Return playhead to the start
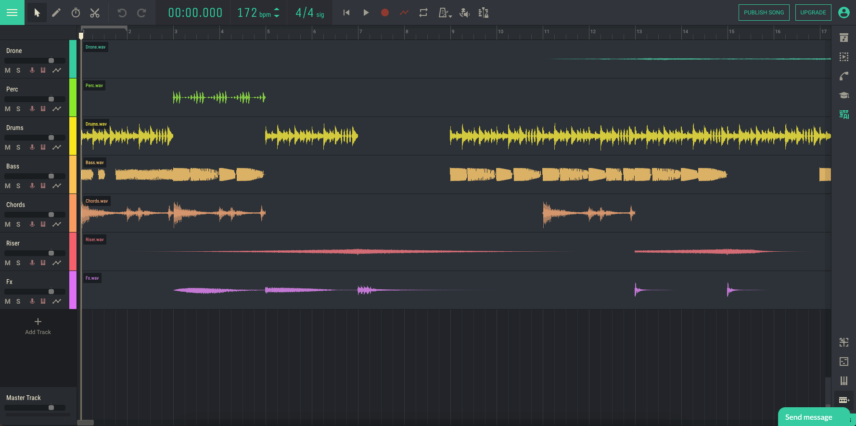The width and height of the screenshot is (856, 426). coord(346,13)
